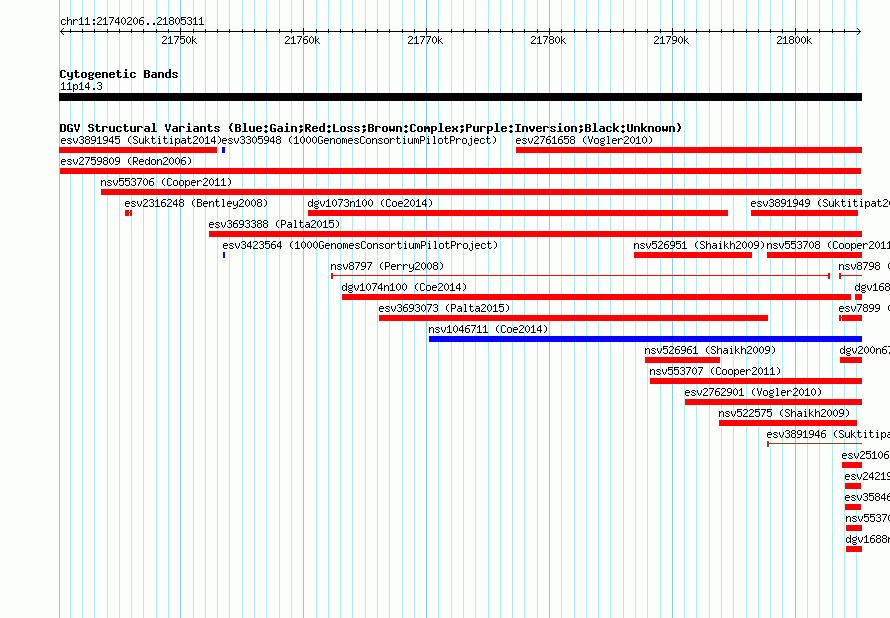Click the red bar under nsv522575

[788, 423]
